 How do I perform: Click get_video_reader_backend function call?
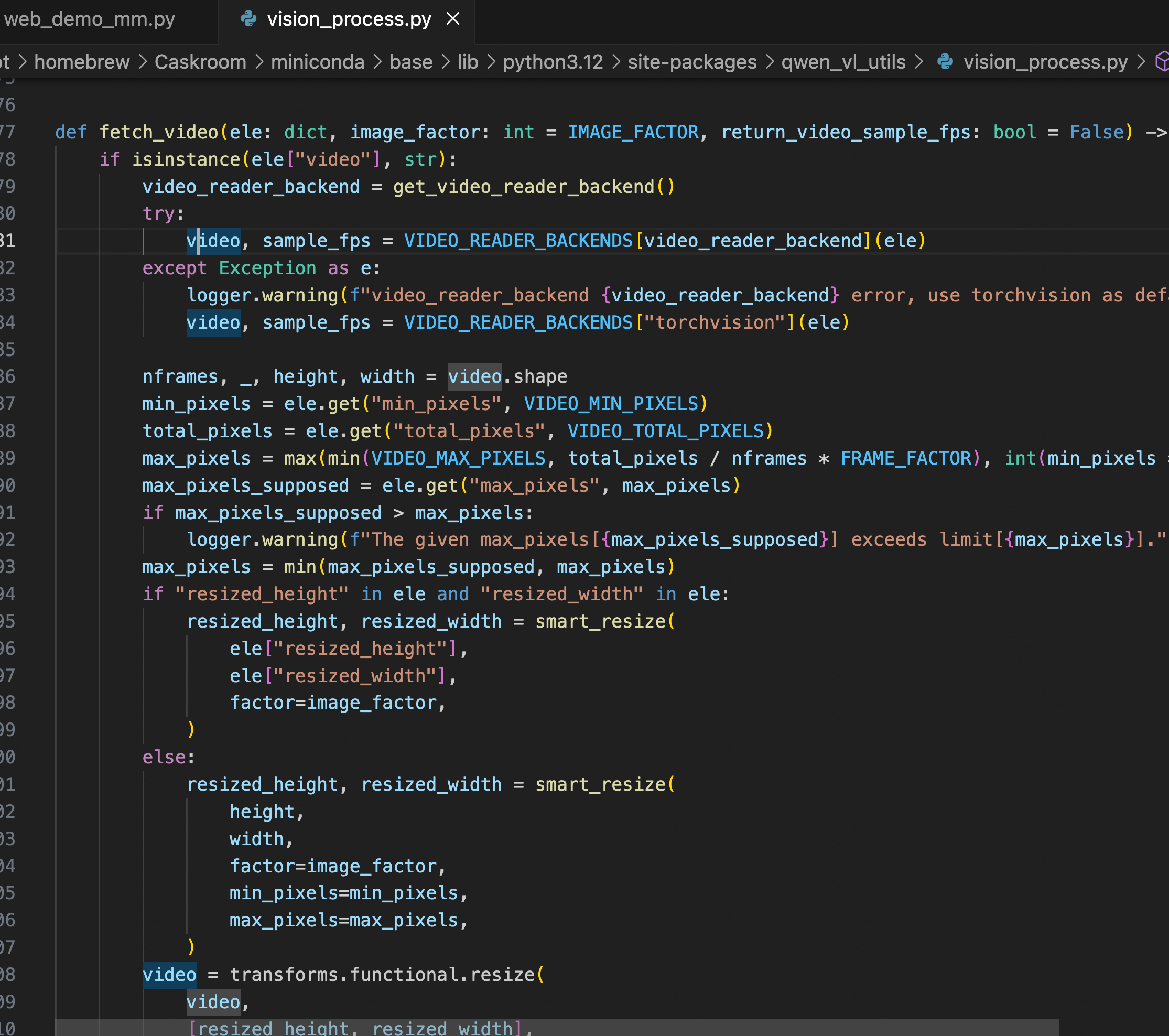click(x=523, y=187)
